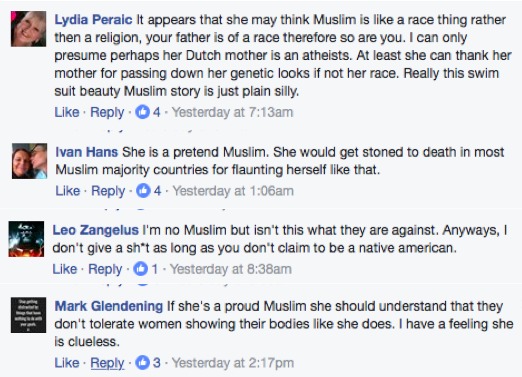Click the thumbs-up icon on Lydia Peraic's comment
Screen dimensions: 522x377
(142, 112)
